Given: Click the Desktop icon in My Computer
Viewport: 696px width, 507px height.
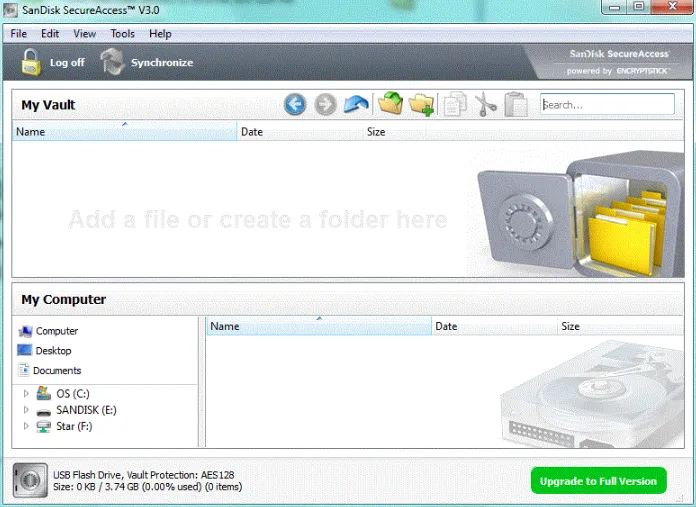Looking at the screenshot, I should [25, 350].
